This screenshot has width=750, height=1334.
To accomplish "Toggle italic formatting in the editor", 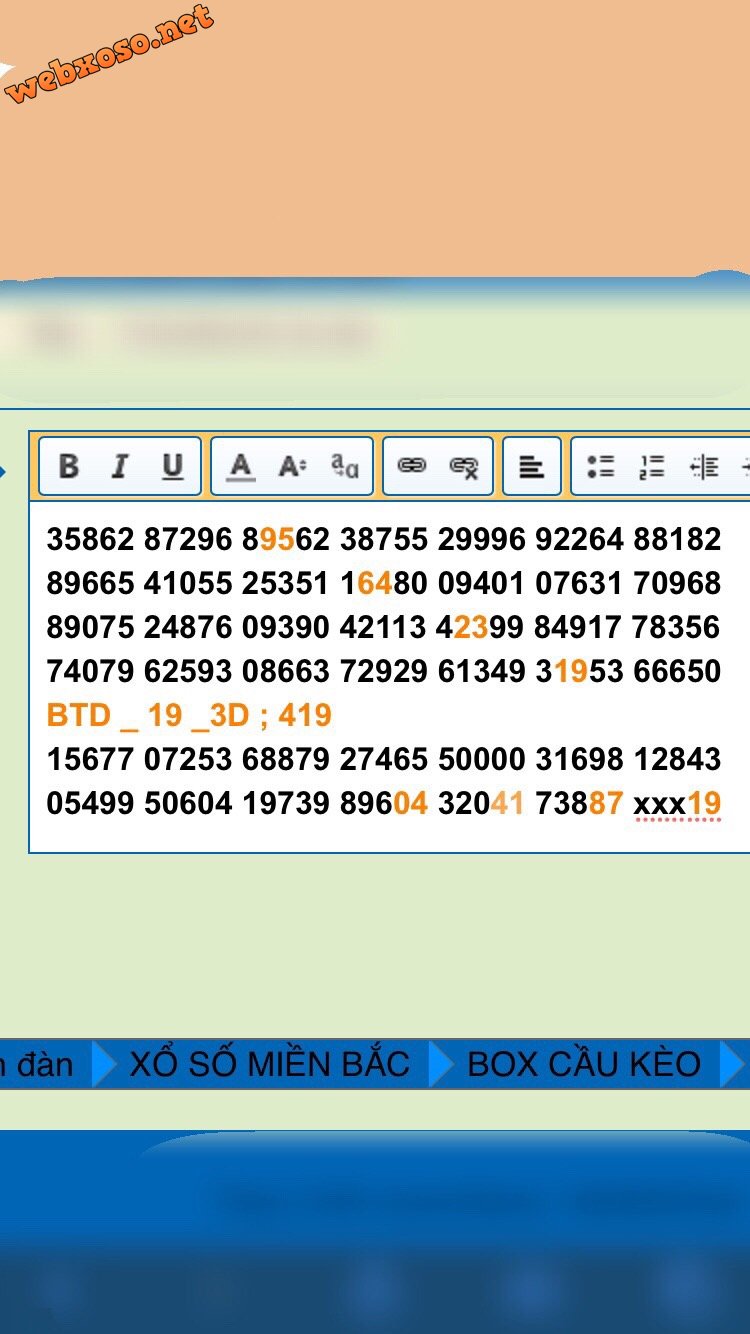I will click(x=120, y=466).
